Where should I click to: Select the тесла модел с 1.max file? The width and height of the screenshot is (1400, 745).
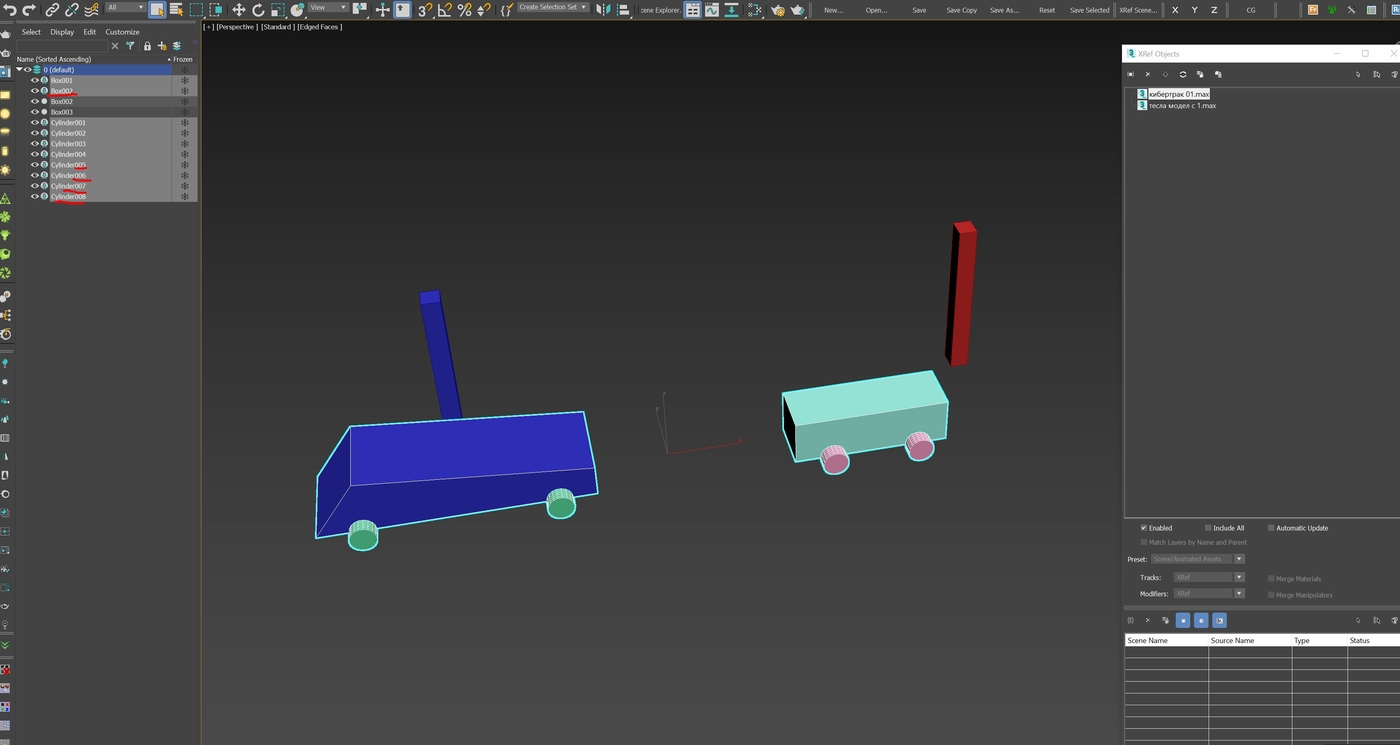point(1182,106)
